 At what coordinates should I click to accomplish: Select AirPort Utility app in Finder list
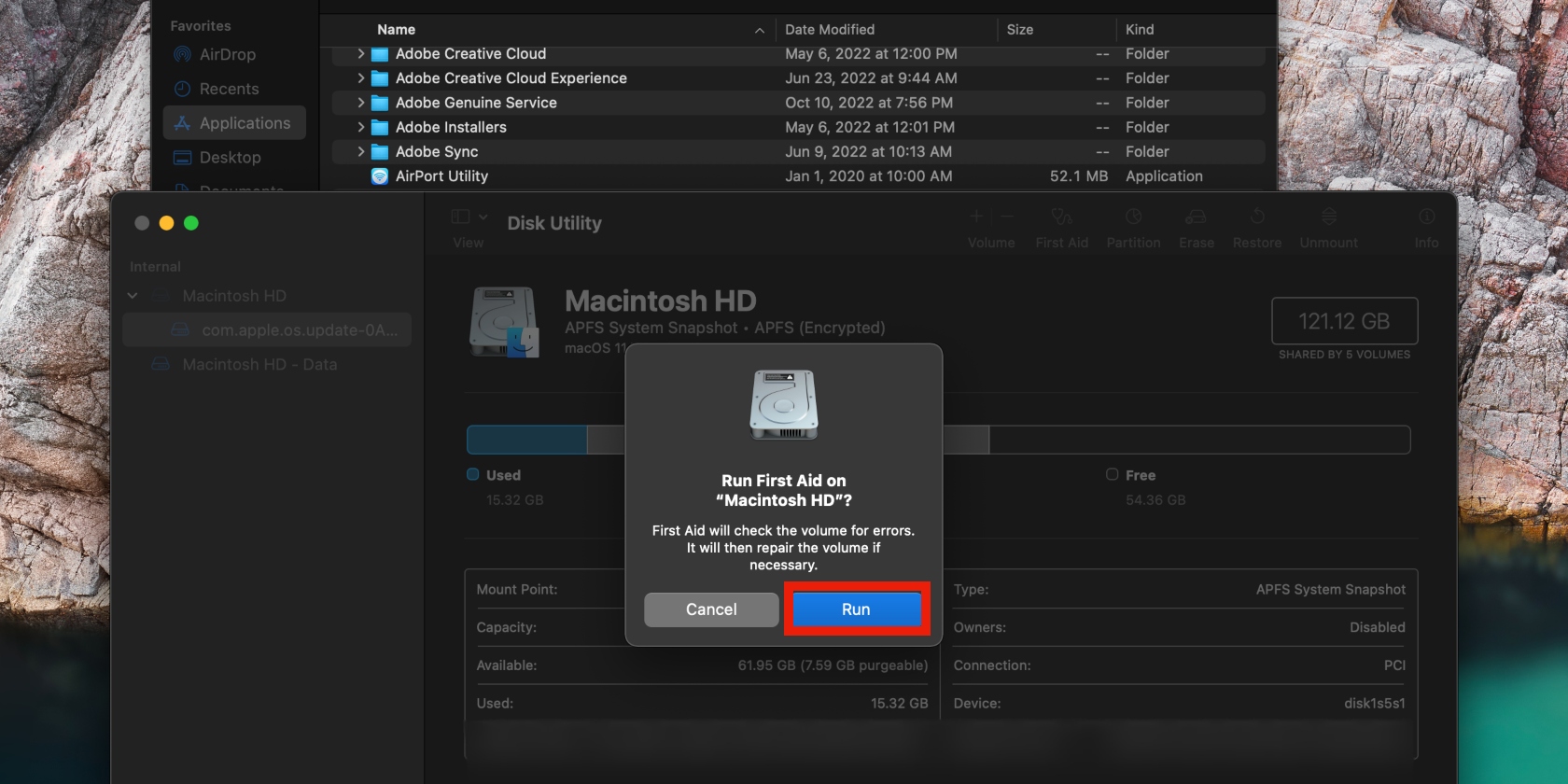[x=798, y=176]
